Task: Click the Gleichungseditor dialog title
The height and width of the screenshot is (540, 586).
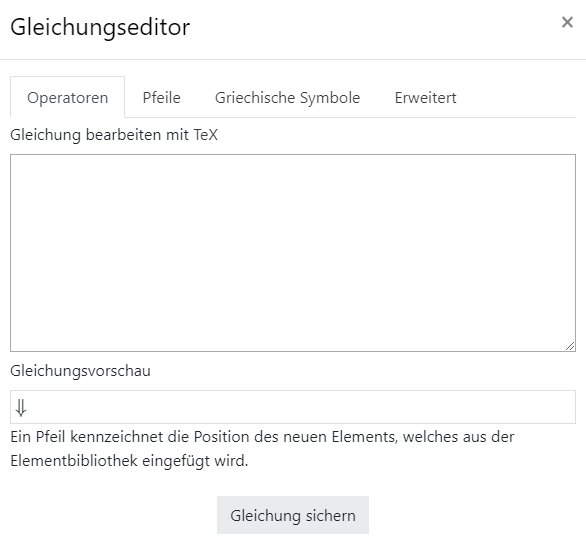Action: coord(100,27)
